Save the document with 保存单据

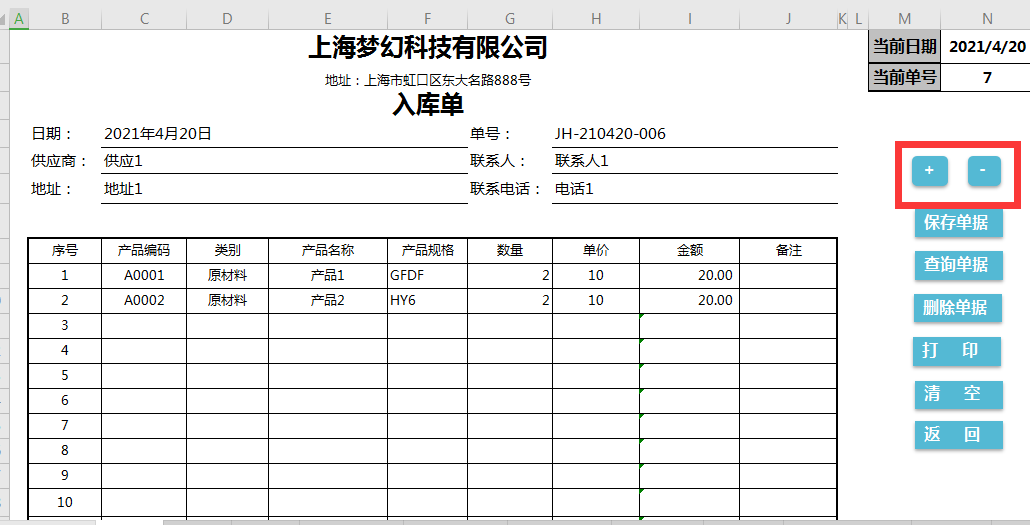point(958,223)
